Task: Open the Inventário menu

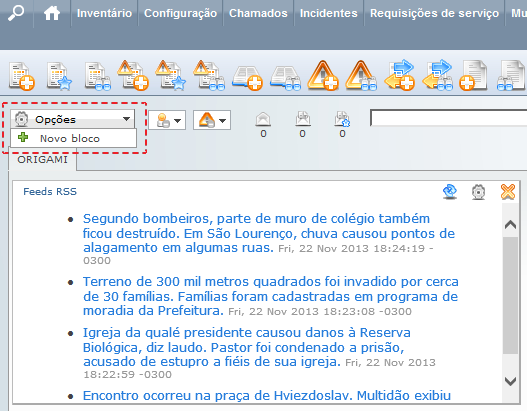Action: click(104, 13)
